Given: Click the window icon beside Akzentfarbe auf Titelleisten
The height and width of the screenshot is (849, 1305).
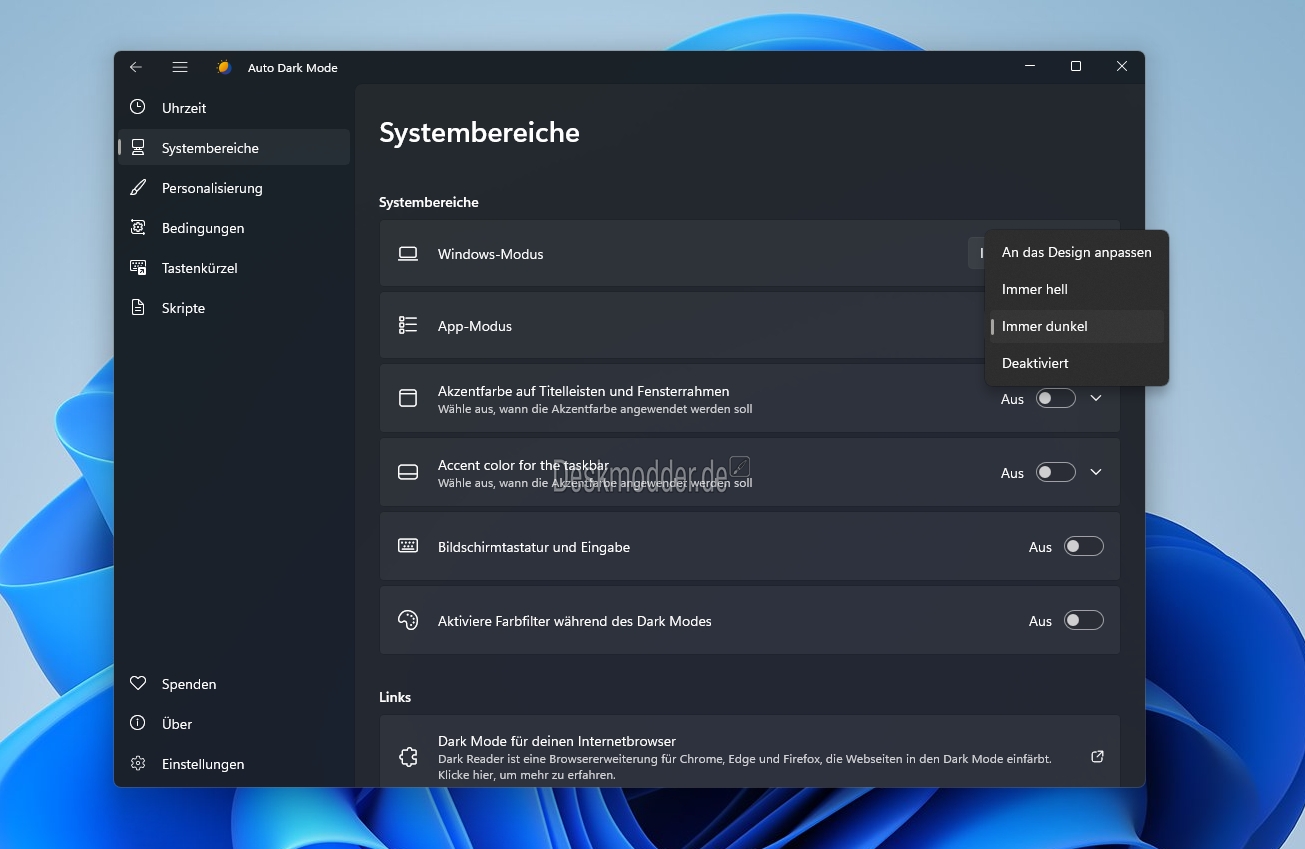Looking at the screenshot, I should pyautogui.click(x=408, y=398).
